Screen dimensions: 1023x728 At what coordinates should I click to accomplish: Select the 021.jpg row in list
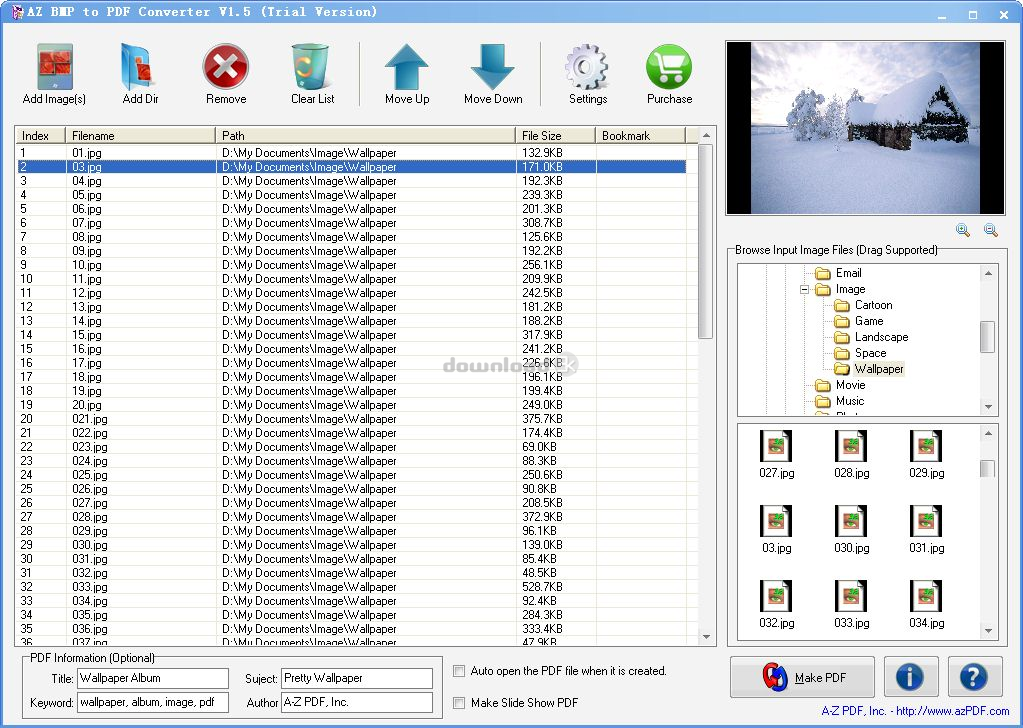pyautogui.click(x=352, y=419)
